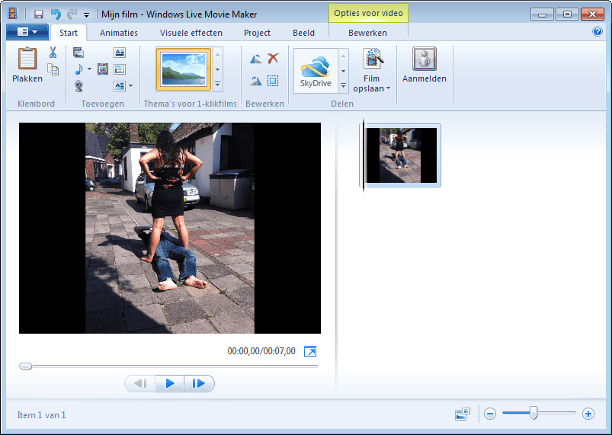Start webcam video recording
The width and height of the screenshot is (612, 435).
point(78,86)
